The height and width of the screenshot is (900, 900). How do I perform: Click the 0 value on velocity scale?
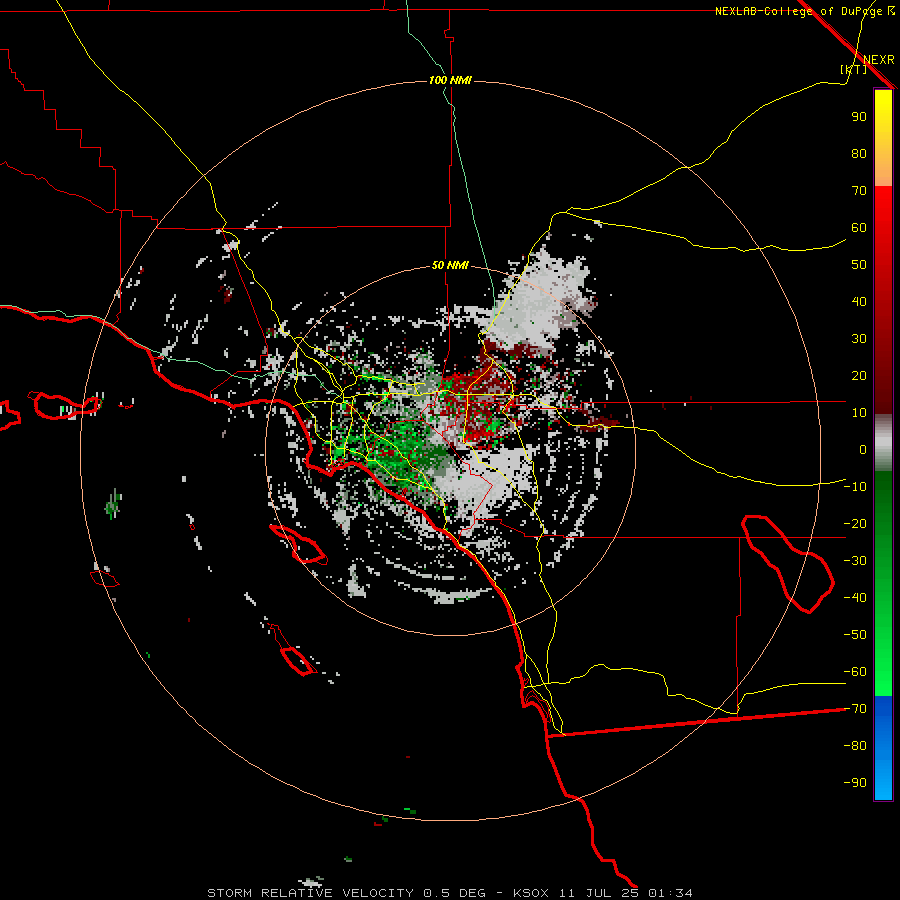click(863, 450)
